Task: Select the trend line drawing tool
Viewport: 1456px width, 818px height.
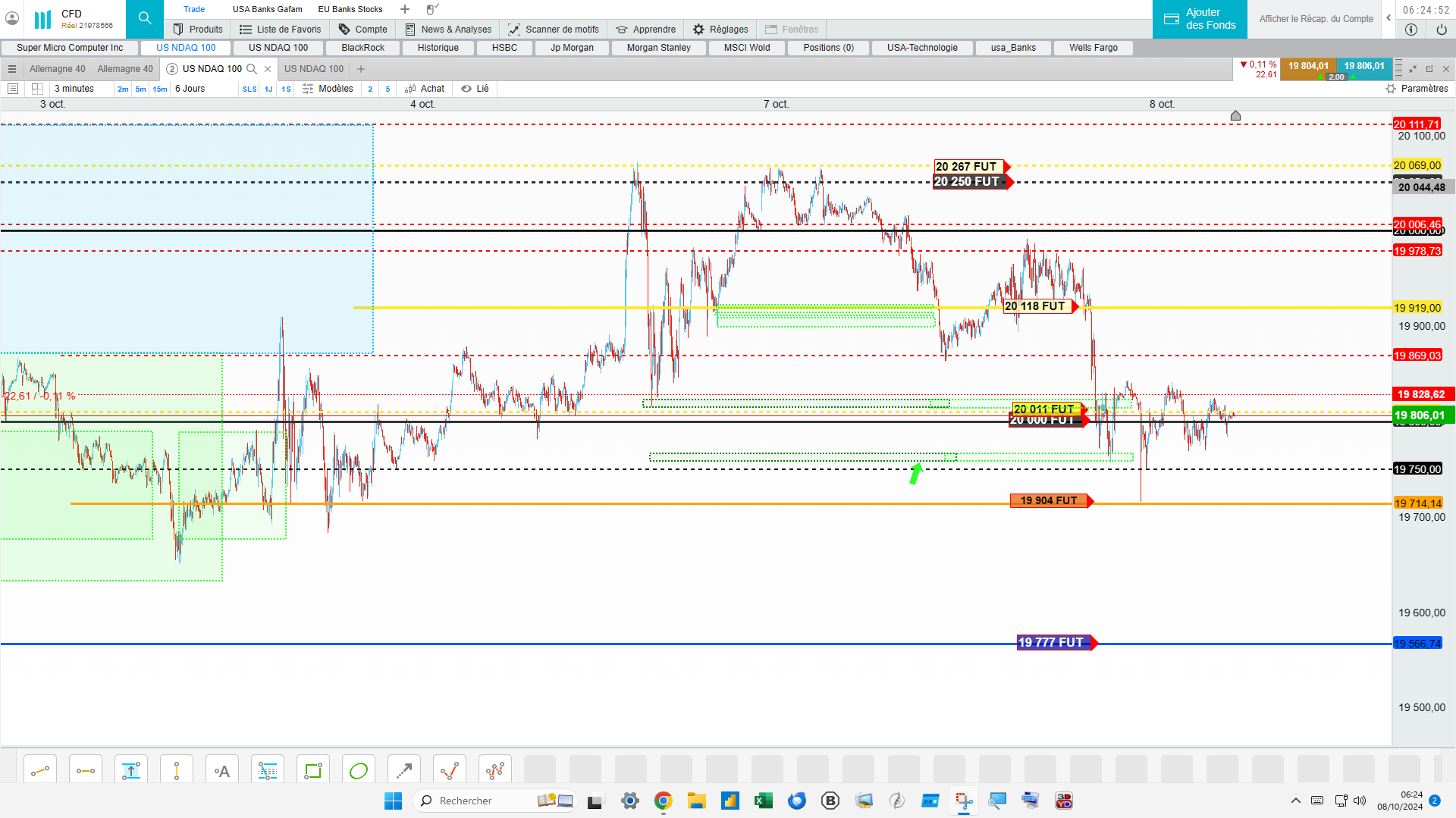Action: coord(40,771)
